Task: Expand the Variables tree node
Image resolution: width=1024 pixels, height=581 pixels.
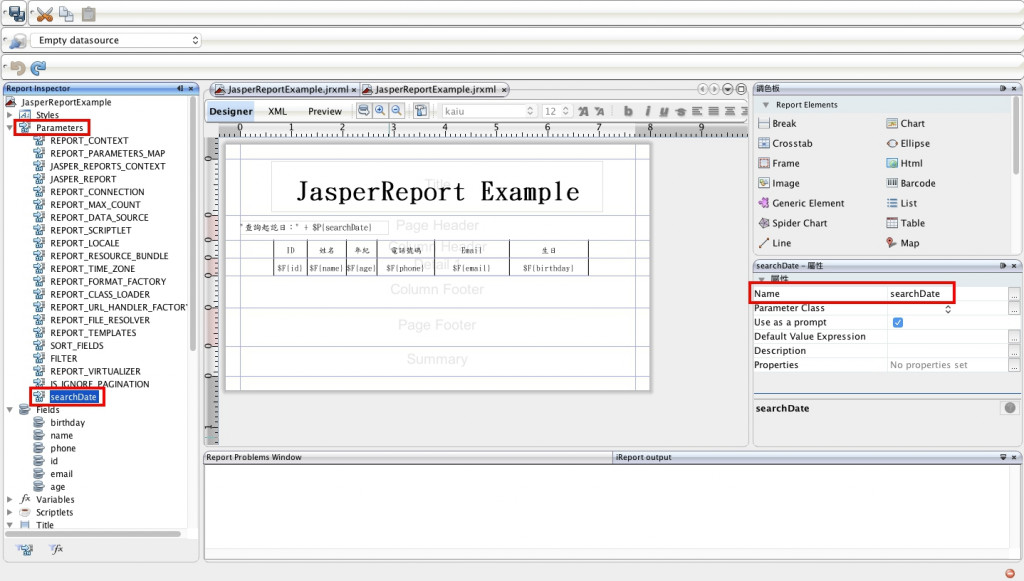Action: (10, 499)
